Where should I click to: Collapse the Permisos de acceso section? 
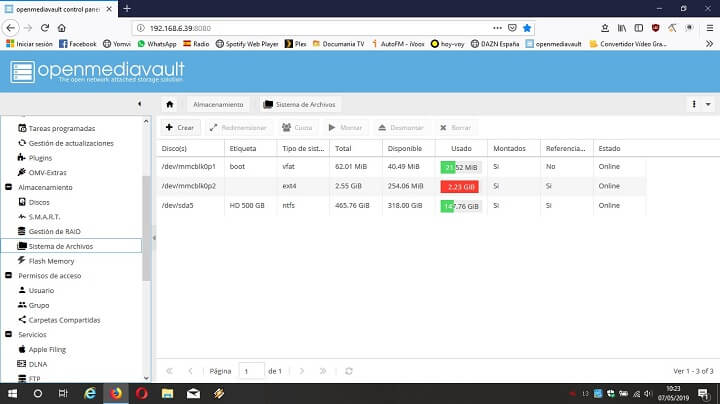click(x=9, y=275)
